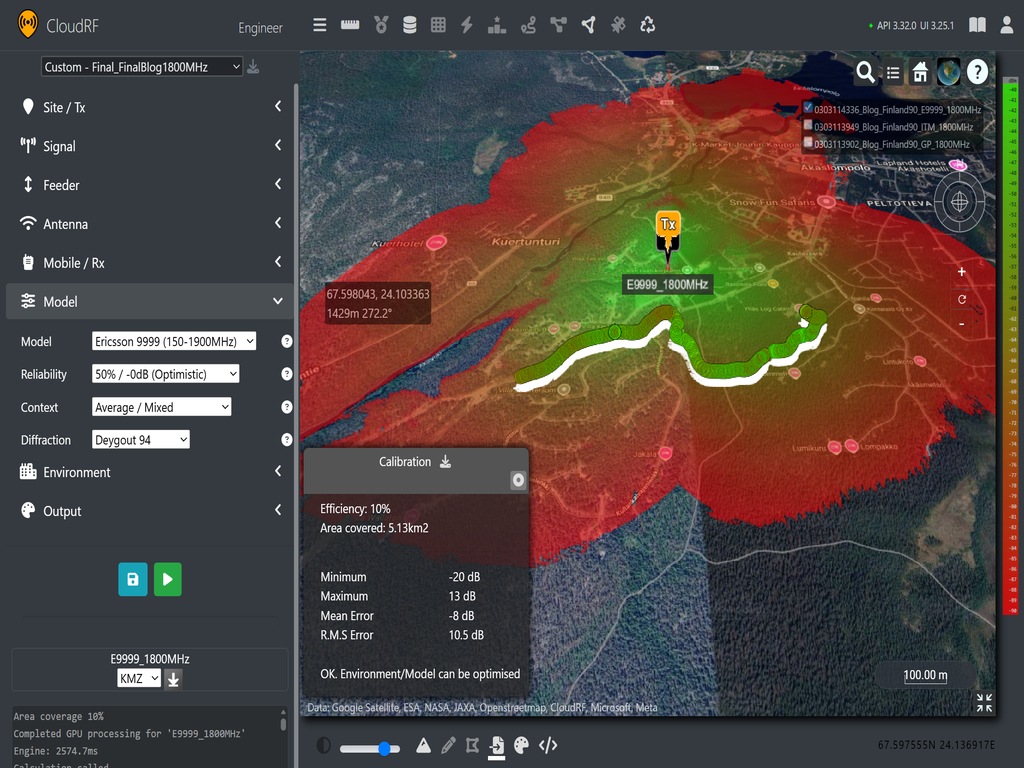Open the Model dropdown showing Ericsson 9999
The height and width of the screenshot is (768, 1024).
(174, 341)
